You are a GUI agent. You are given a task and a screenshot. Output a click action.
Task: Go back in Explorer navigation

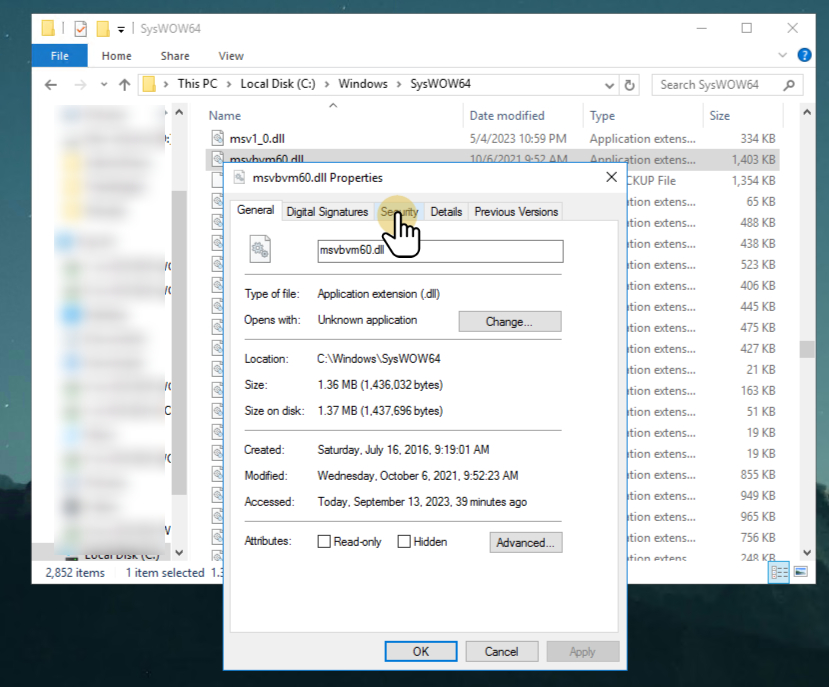click(51, 85)
